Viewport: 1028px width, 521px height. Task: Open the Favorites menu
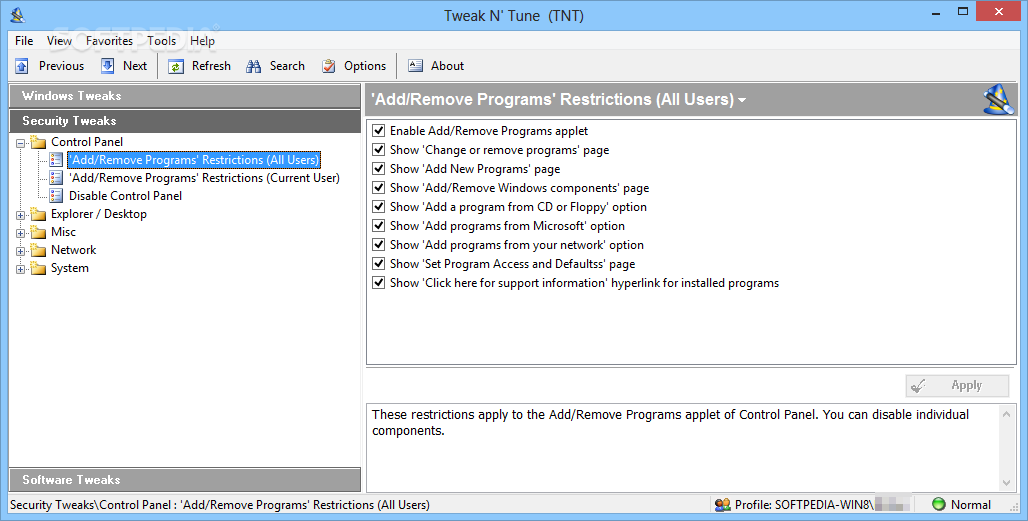click(x=109, y=41)
